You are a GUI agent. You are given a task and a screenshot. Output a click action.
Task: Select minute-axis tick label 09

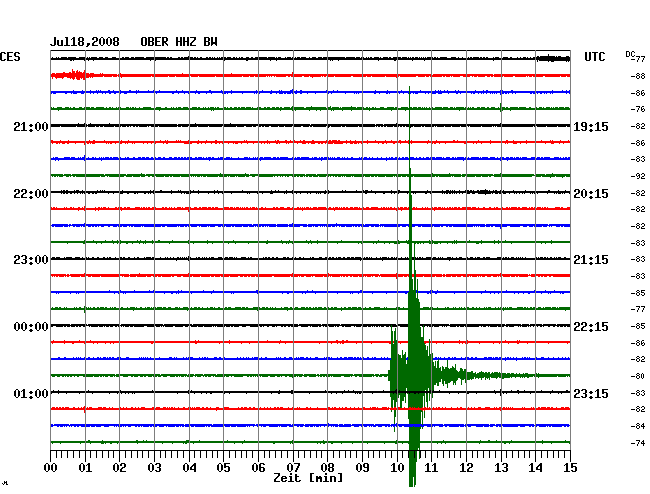coord(362,468)
